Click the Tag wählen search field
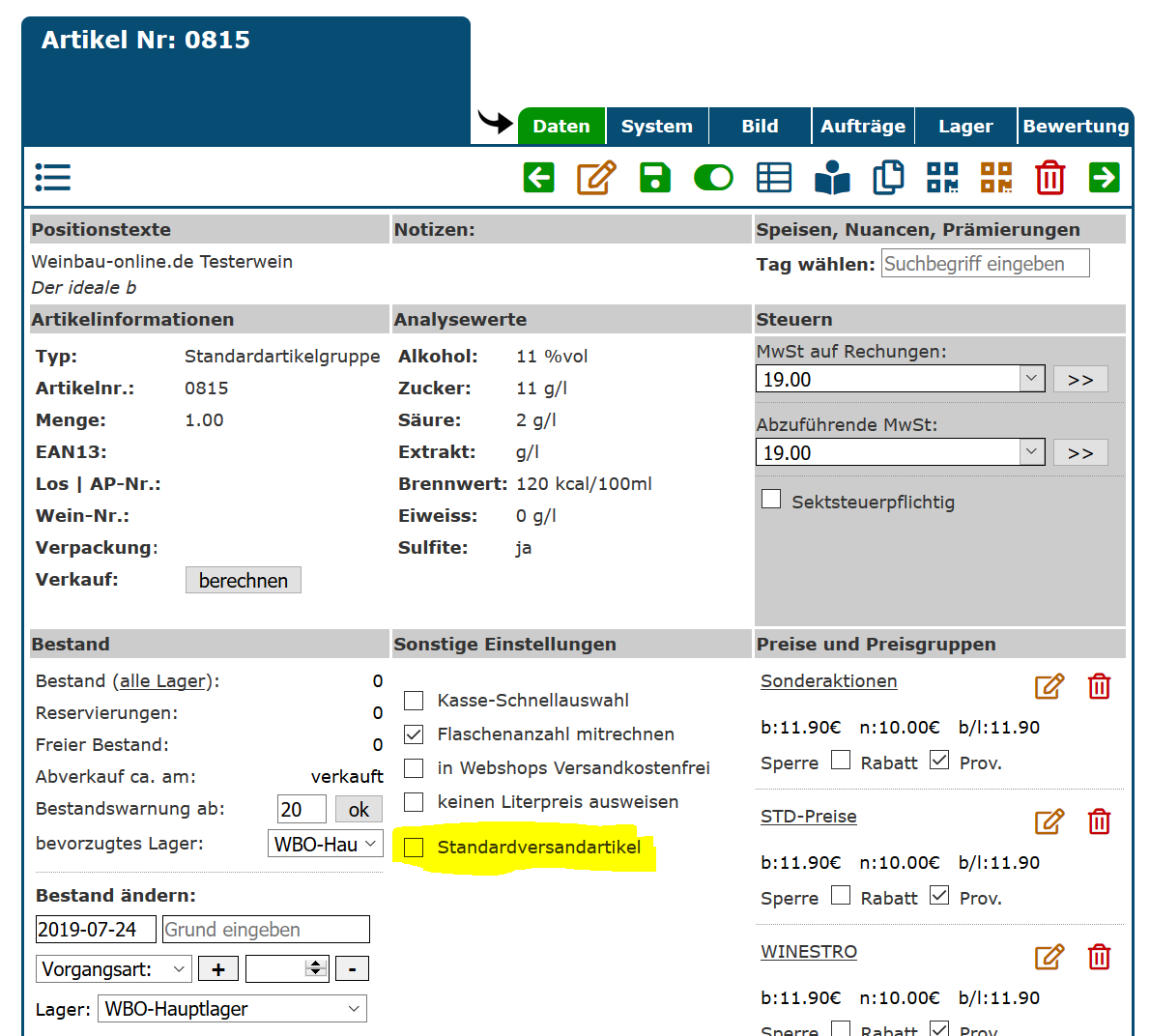Screen dimensions: 1150x1036 [x=985, y=264]
